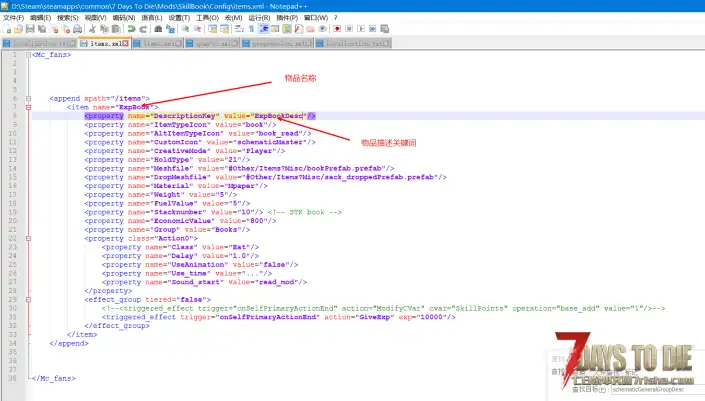The height and width of the screenshot is (401, 705).
Task: Collapse the effect_group fold marker
Action: 28,299
